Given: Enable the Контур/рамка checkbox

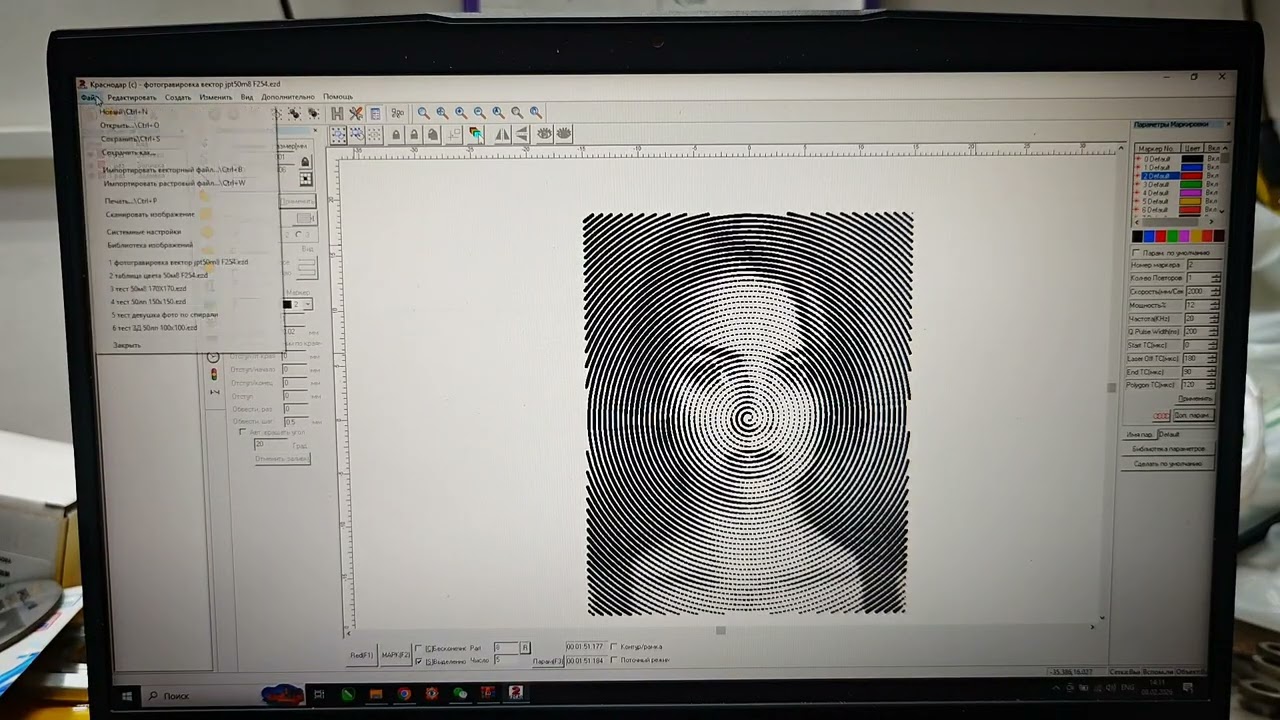Looking at the screenshot, I should click(x=613, y=647).
